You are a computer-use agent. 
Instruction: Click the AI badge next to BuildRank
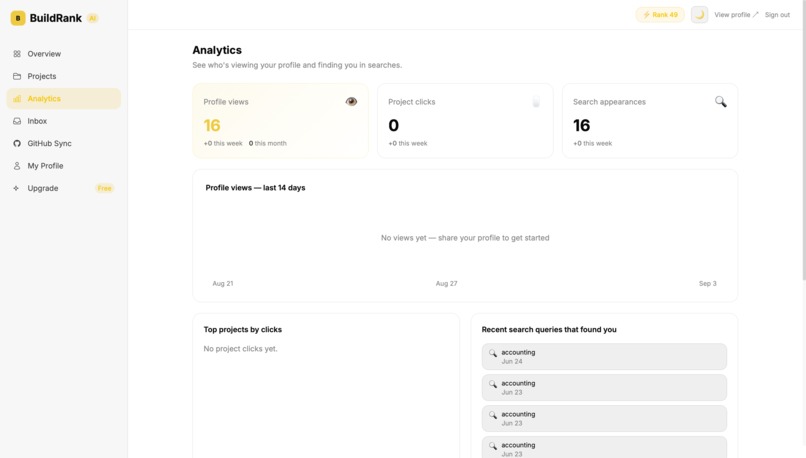point(93,18)
